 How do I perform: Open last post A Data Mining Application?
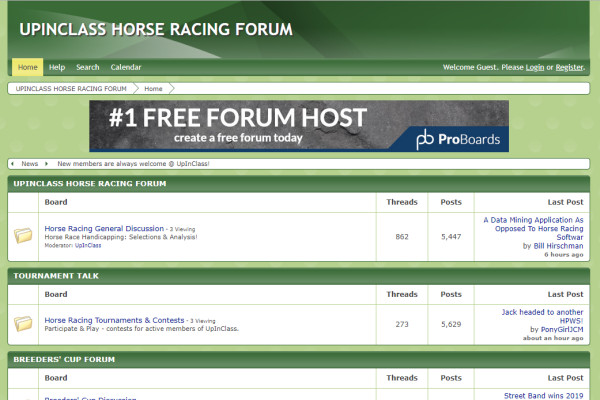[533, 229]
